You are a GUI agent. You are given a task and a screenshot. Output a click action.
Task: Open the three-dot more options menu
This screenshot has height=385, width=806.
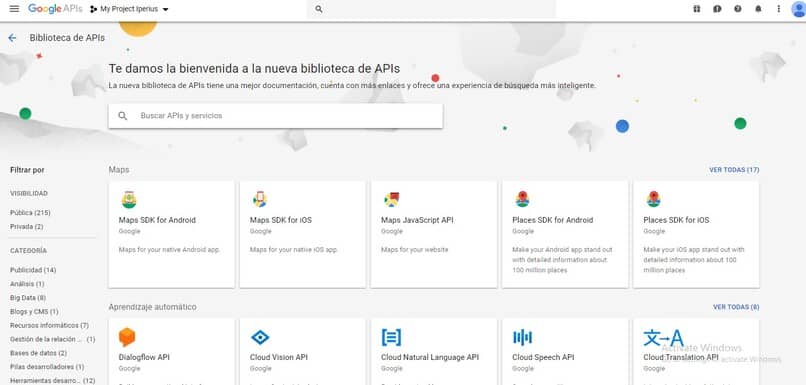coord(779,9)
